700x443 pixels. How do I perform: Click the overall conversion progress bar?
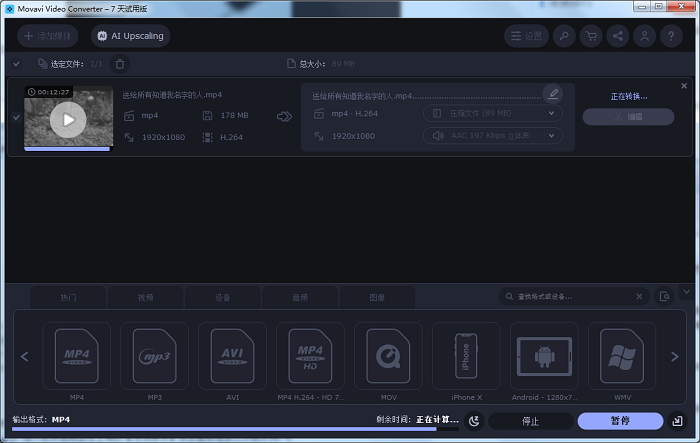235,429
